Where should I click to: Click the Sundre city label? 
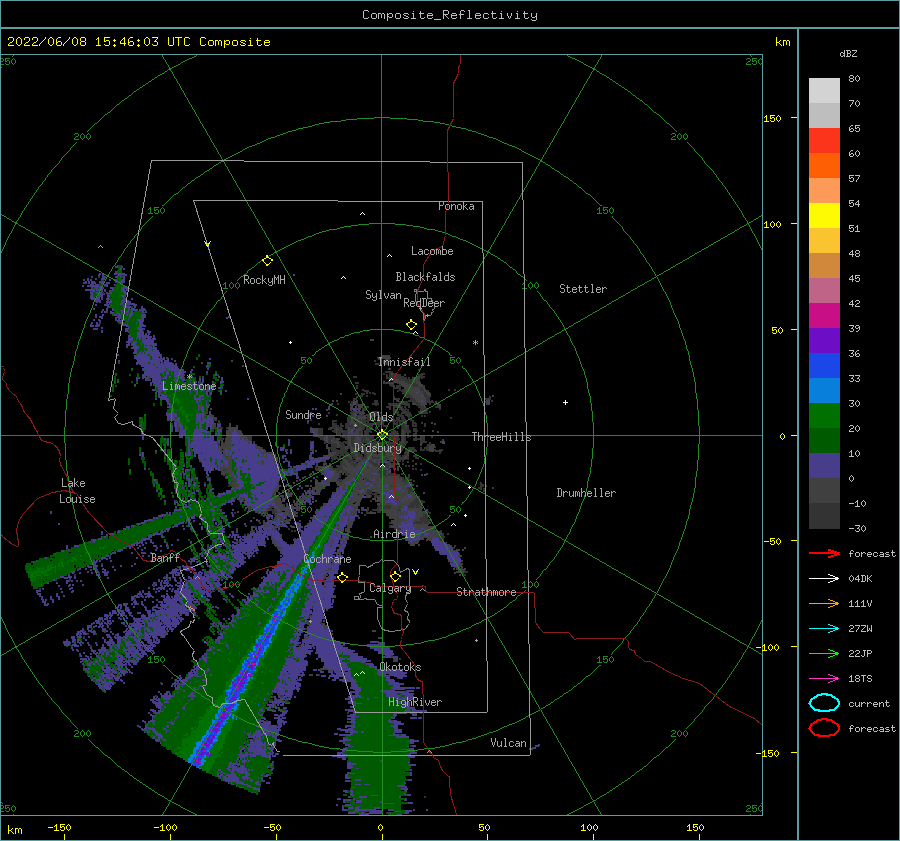click(304, 414)
